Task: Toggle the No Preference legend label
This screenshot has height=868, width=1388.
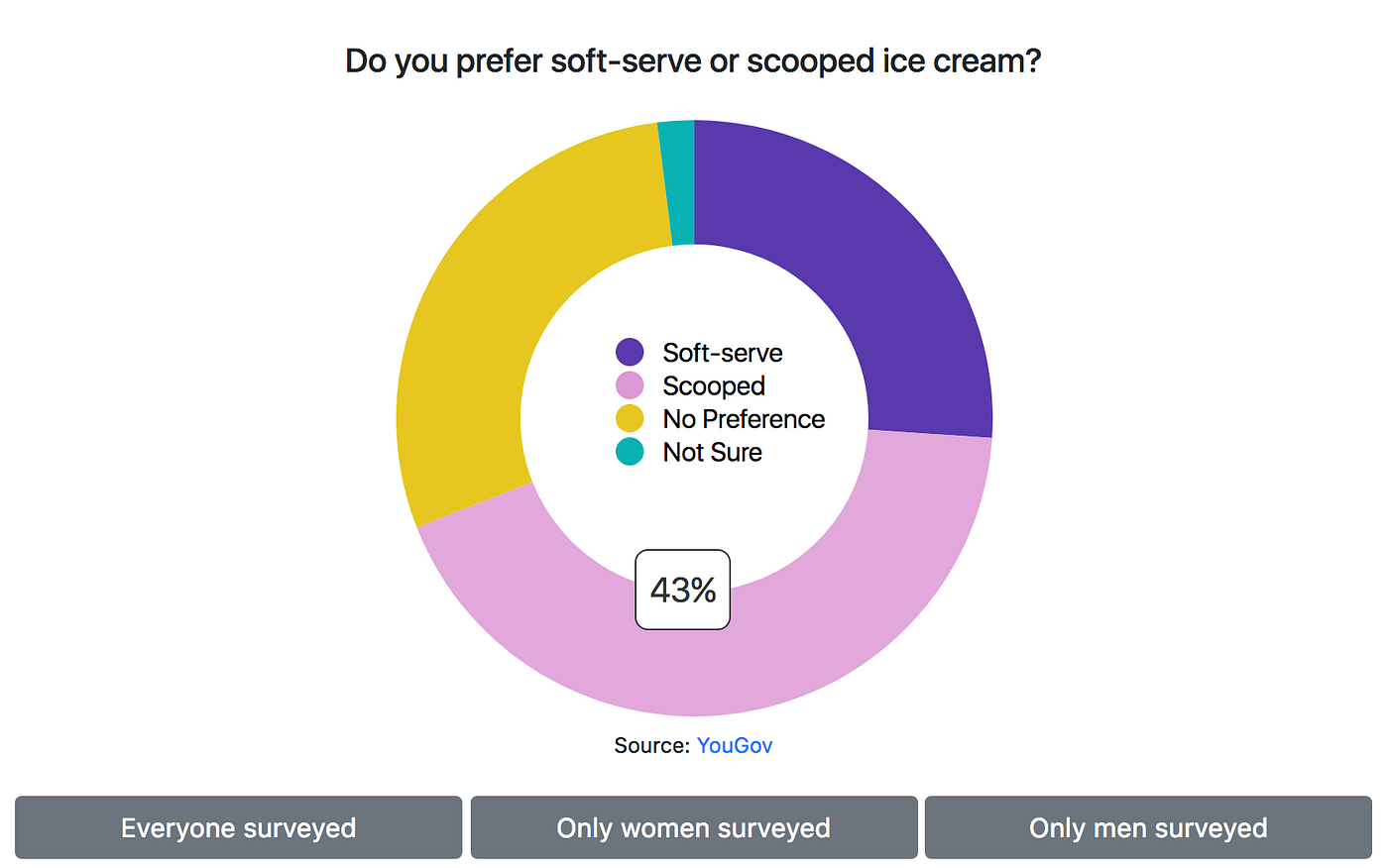Action: coord(744,419)
